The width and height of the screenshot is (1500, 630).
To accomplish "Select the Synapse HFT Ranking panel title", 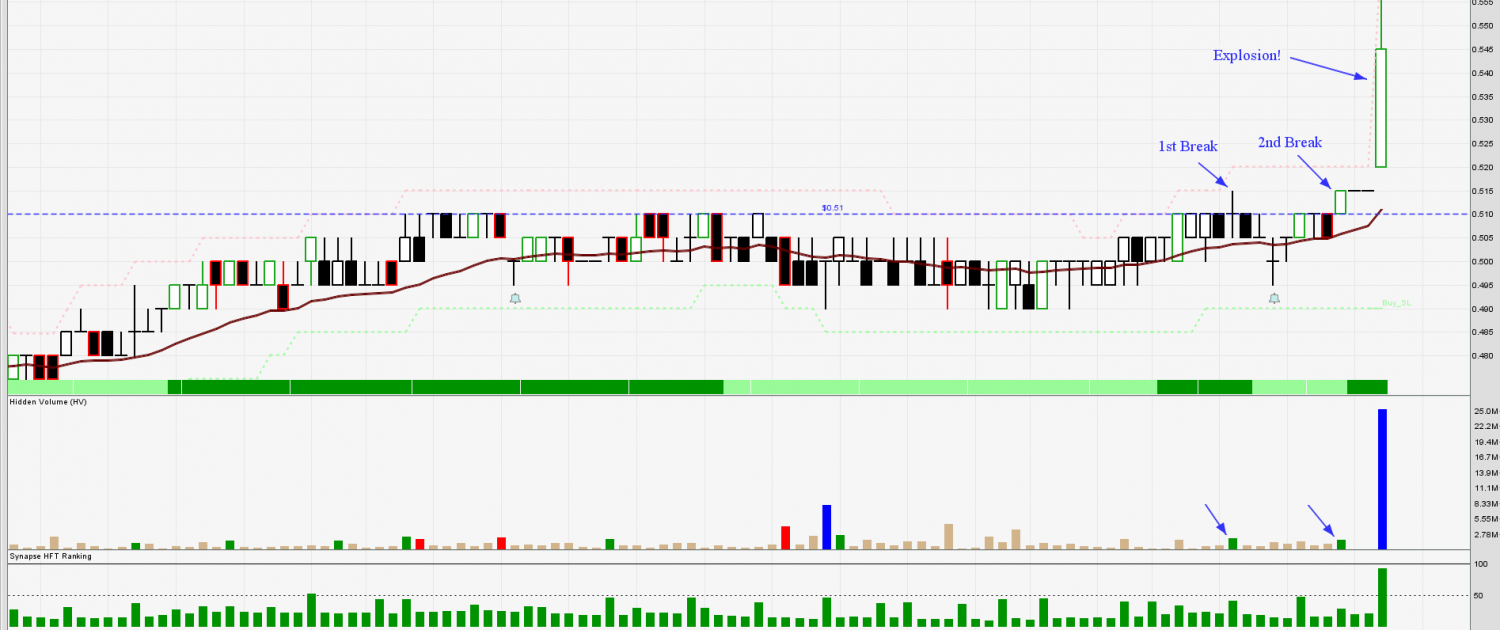I will pyautogui.click(x=50, y=556).
